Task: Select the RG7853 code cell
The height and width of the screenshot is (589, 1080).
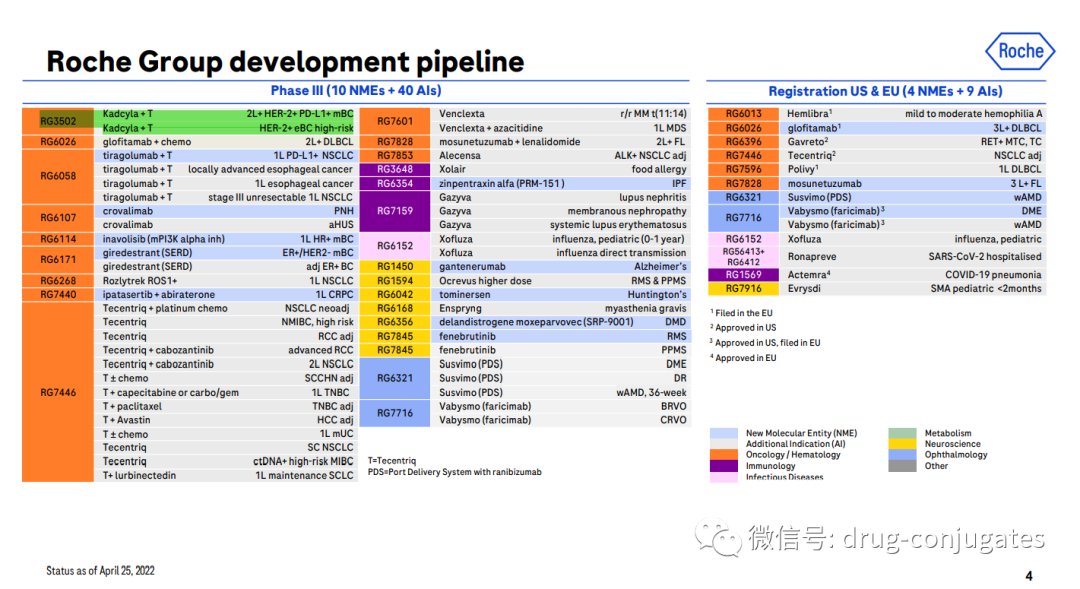Action: point(395,156)
